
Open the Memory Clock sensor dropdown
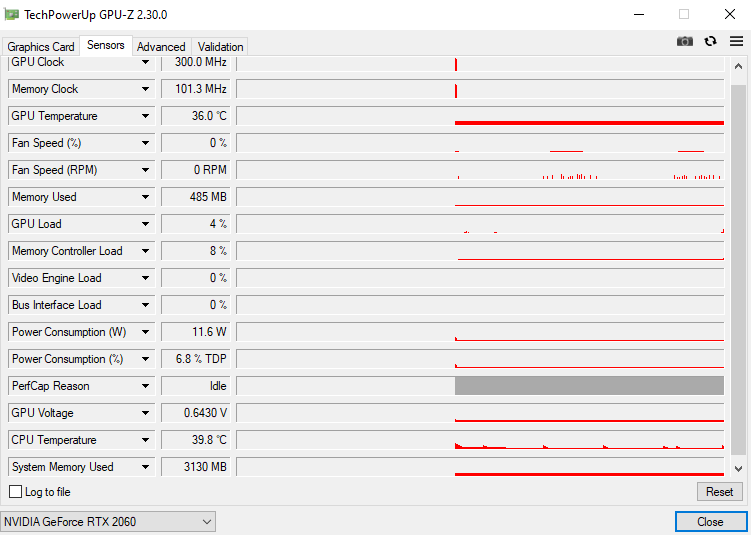[145, 89]
